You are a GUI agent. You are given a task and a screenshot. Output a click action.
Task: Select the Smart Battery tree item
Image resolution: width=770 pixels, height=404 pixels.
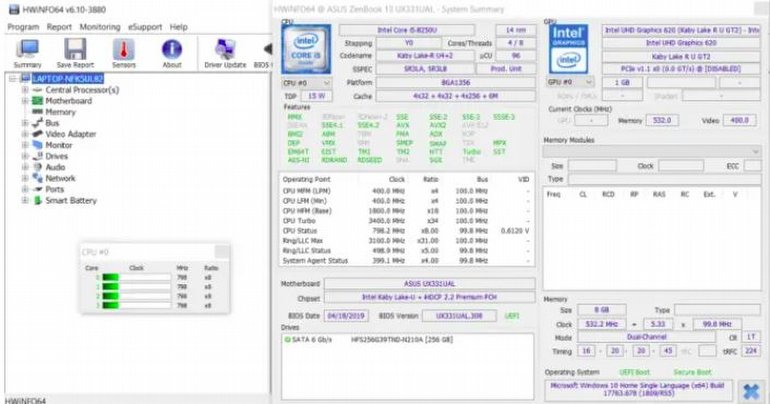coord(71,200)
